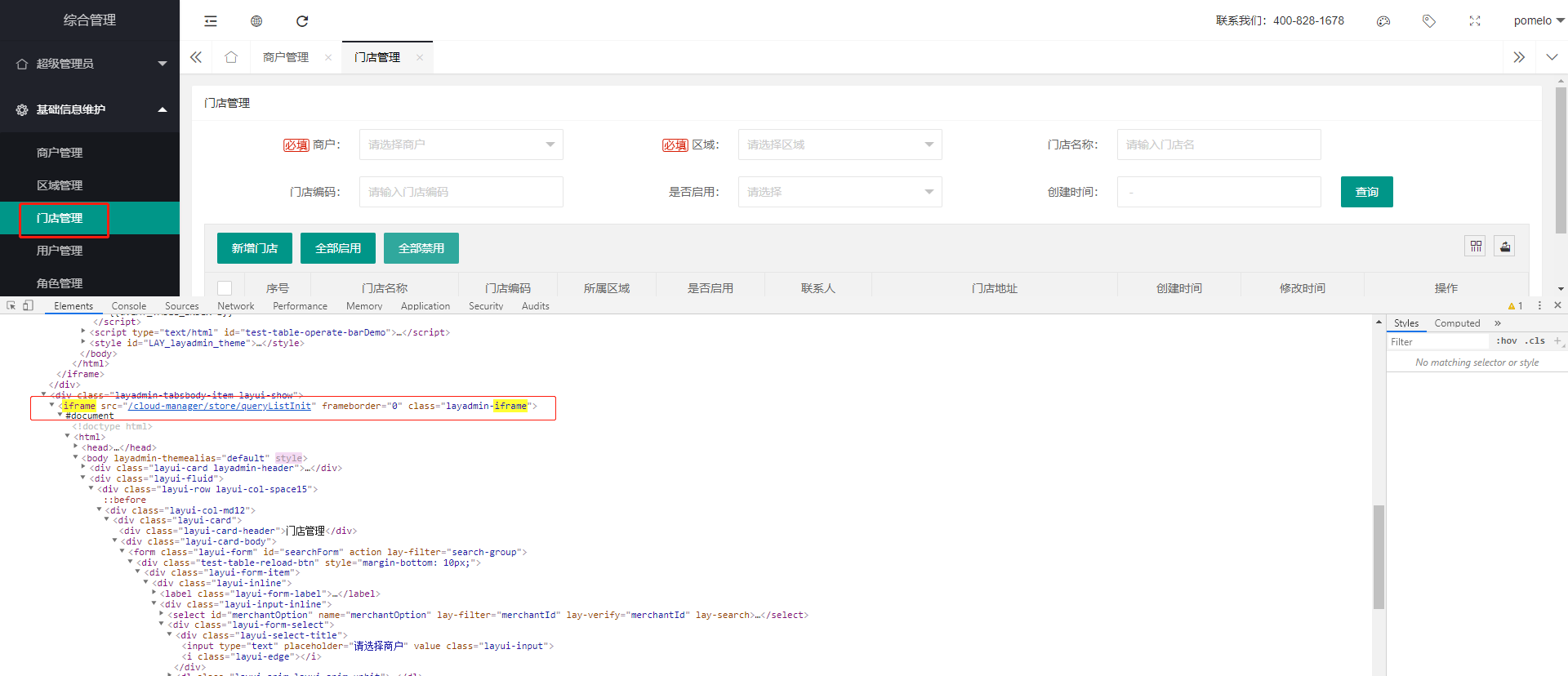Click the DevTools warning count indicator
This screenshot has height=676, width=1568.
tap(1515, 306)
